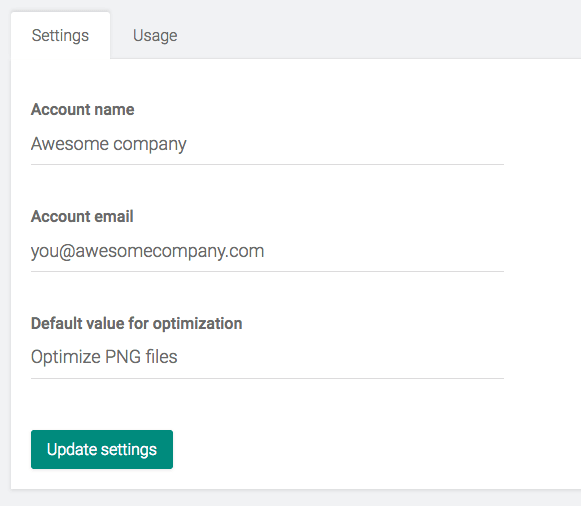Click the '@' symbol in the email field

click(67, 252)
